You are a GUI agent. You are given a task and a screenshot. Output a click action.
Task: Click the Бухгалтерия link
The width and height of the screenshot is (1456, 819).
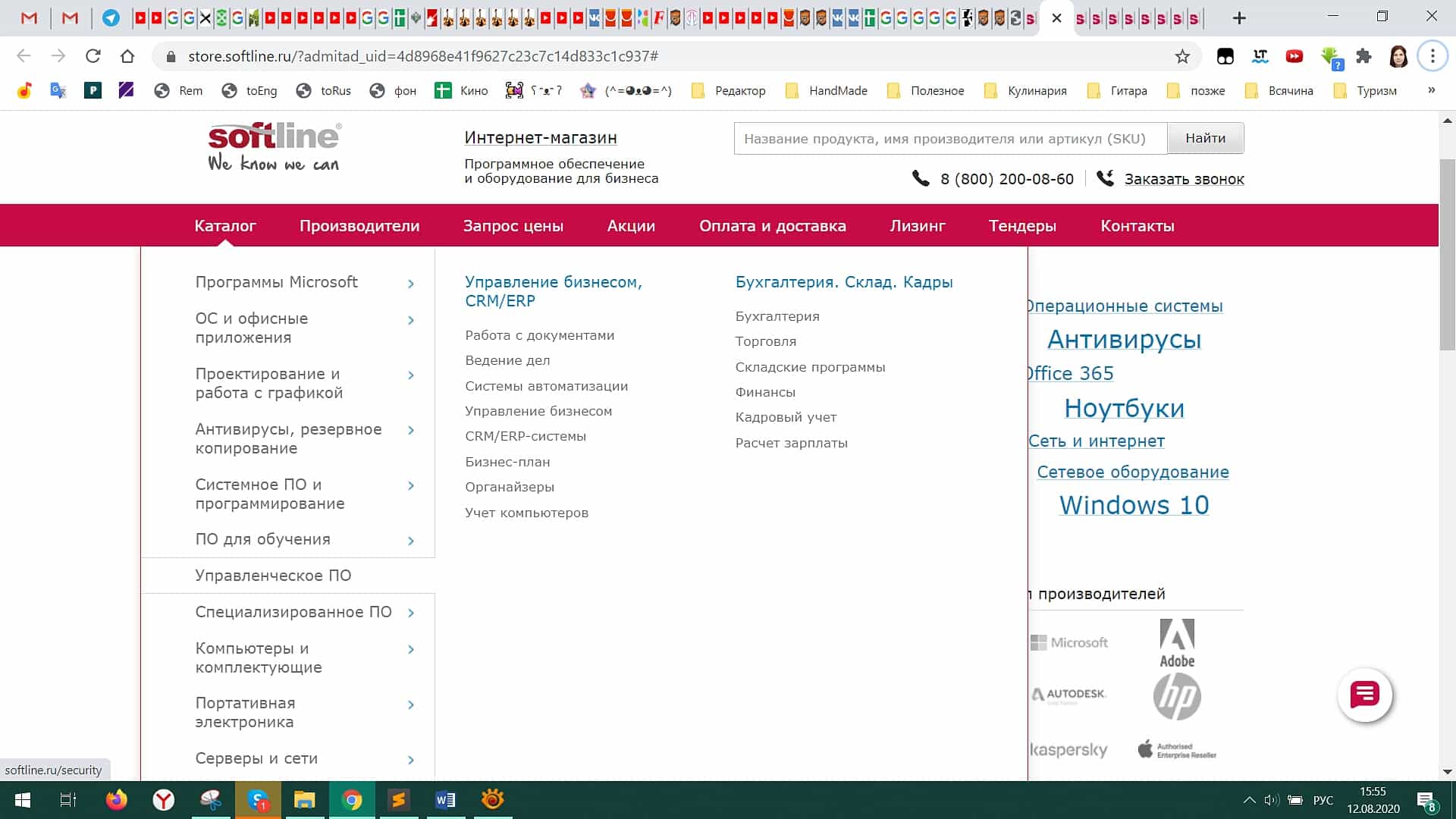pos(778,316)
